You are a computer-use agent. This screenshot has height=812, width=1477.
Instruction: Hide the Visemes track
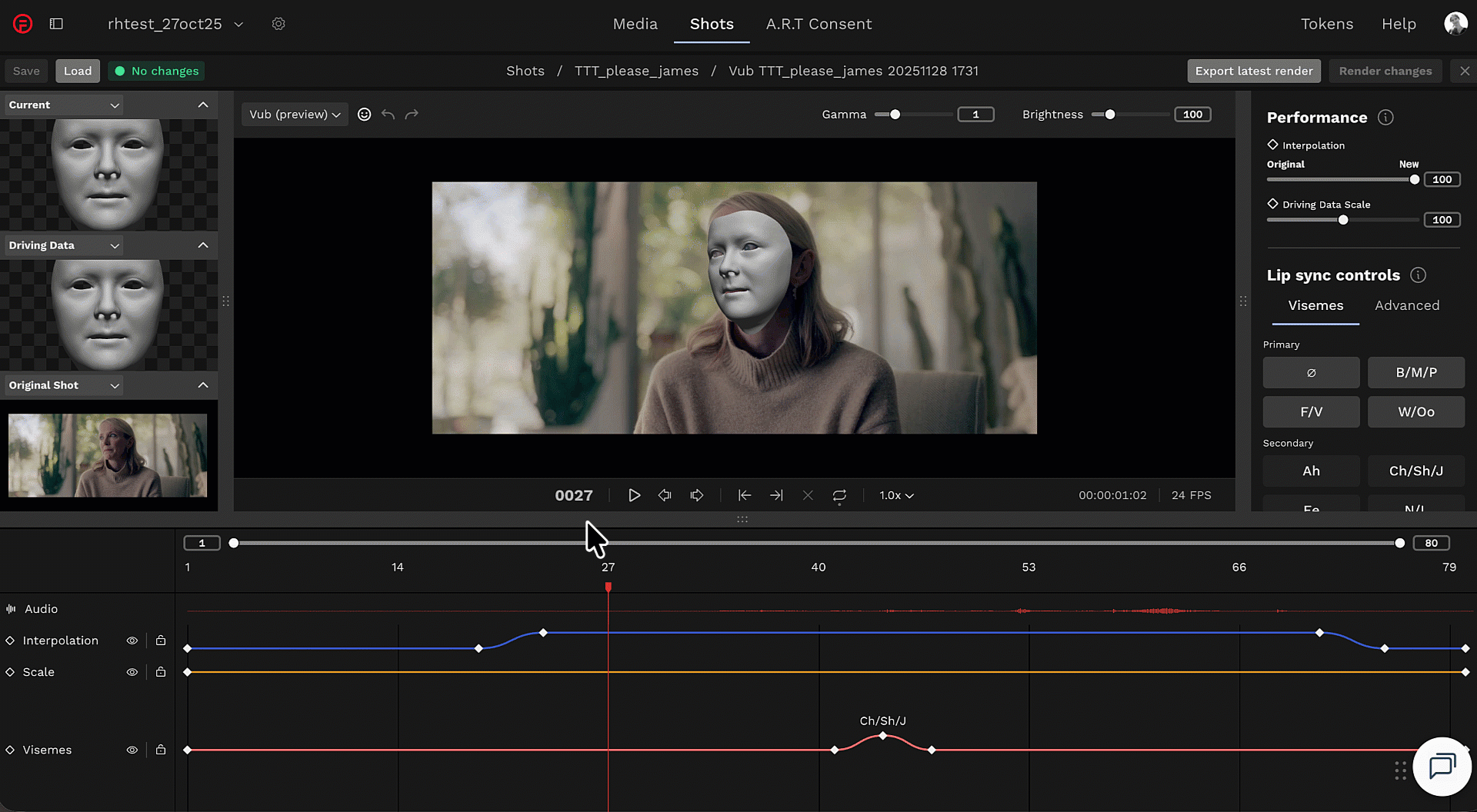tap(132, 750)
